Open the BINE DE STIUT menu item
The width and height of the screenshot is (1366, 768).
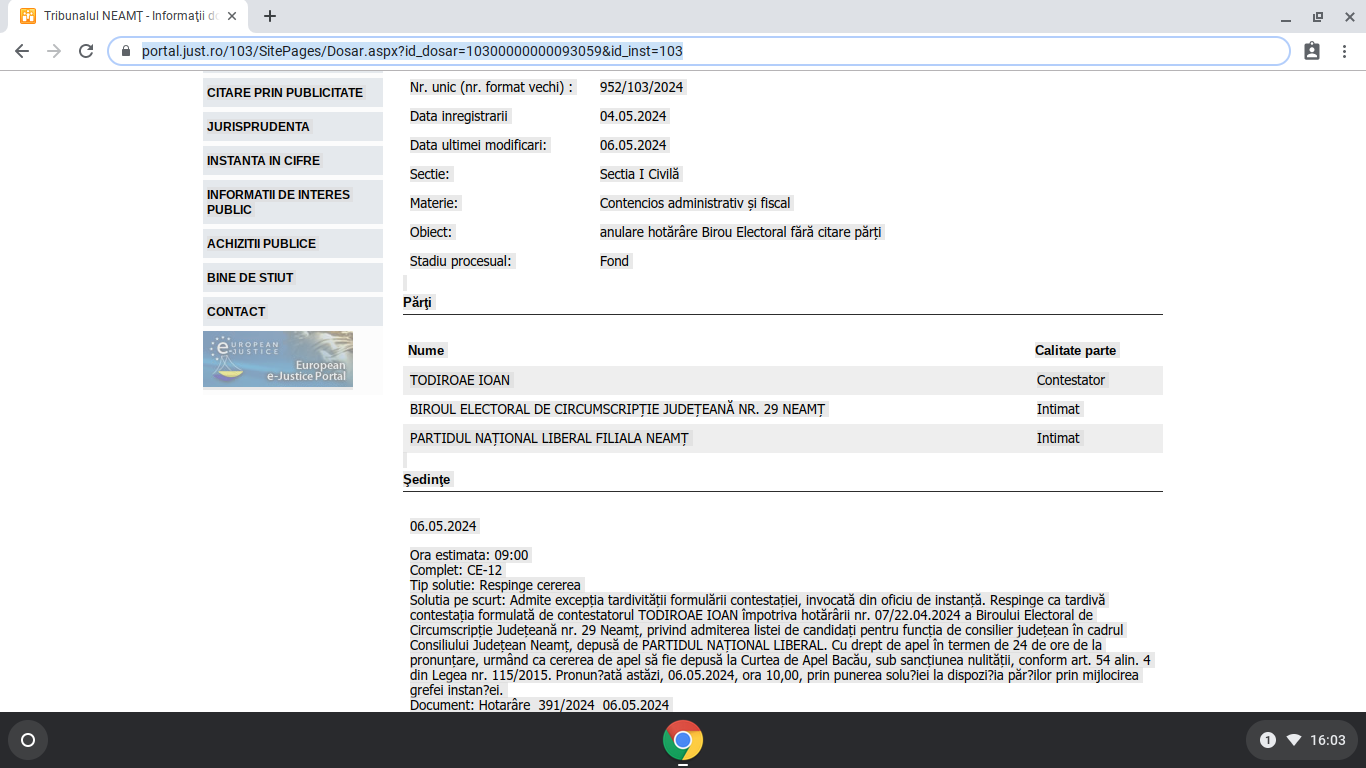coord(293,278)
